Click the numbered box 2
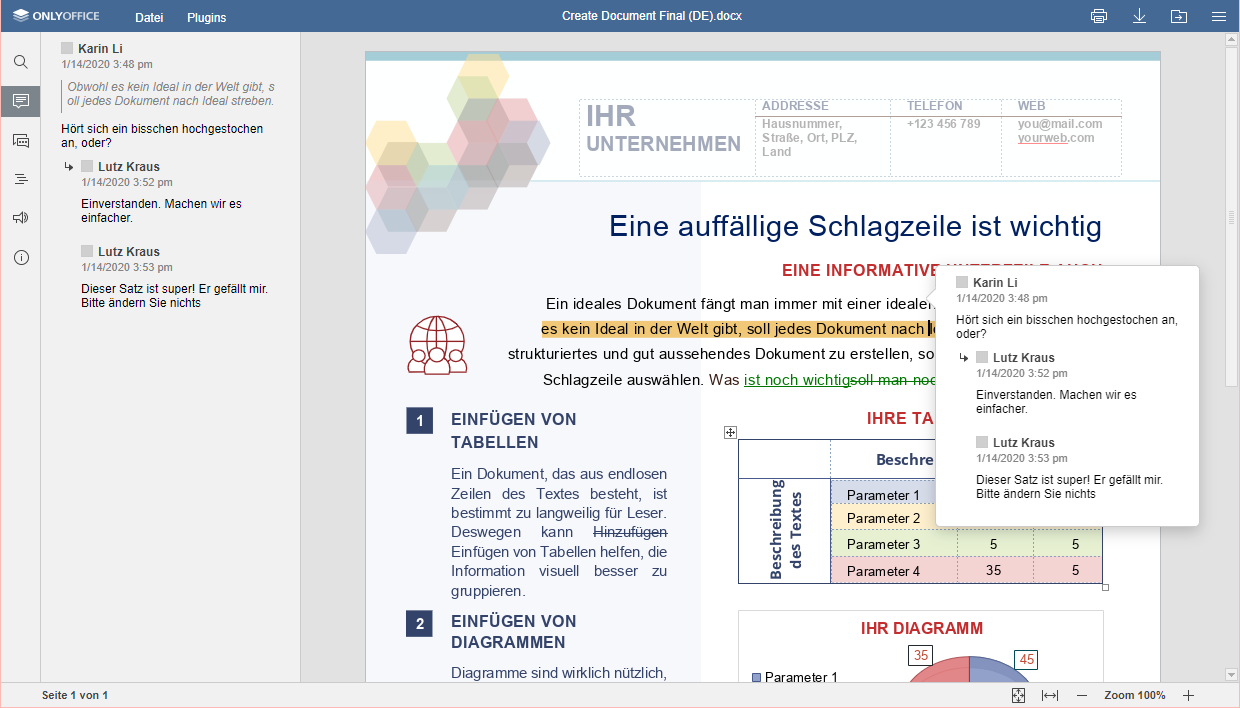Image resolution: width=1240 pixels, height=708 pixels. point(419,624)
